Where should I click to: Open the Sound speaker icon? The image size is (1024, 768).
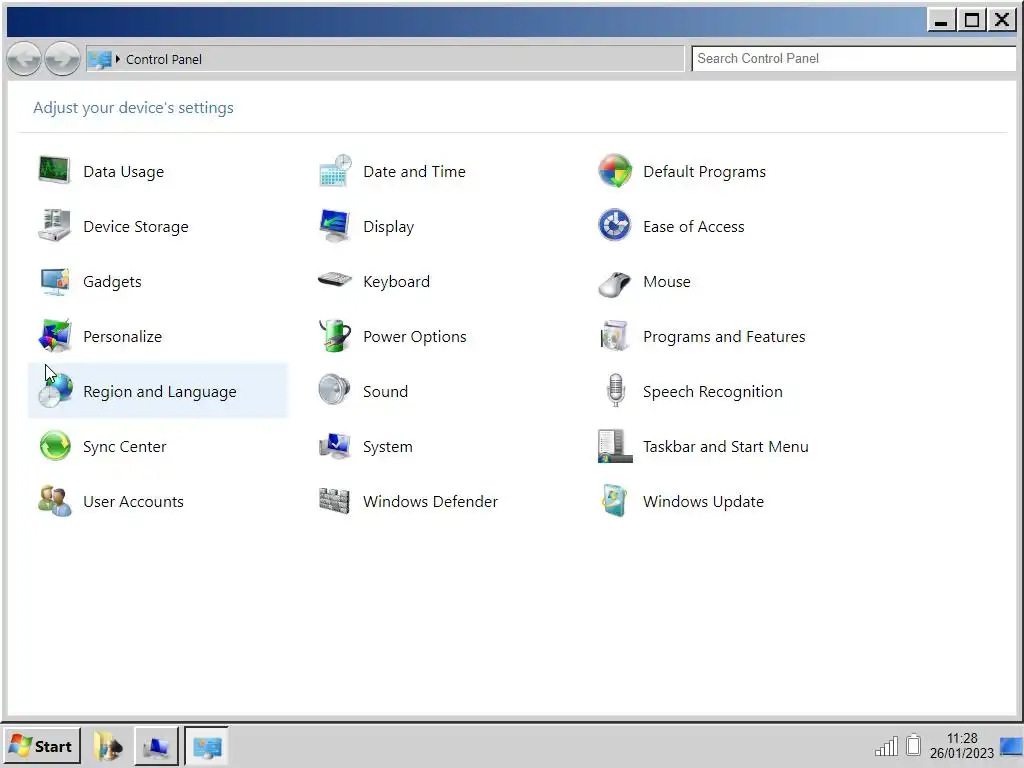pyautogui.click(x=335, y=391)
